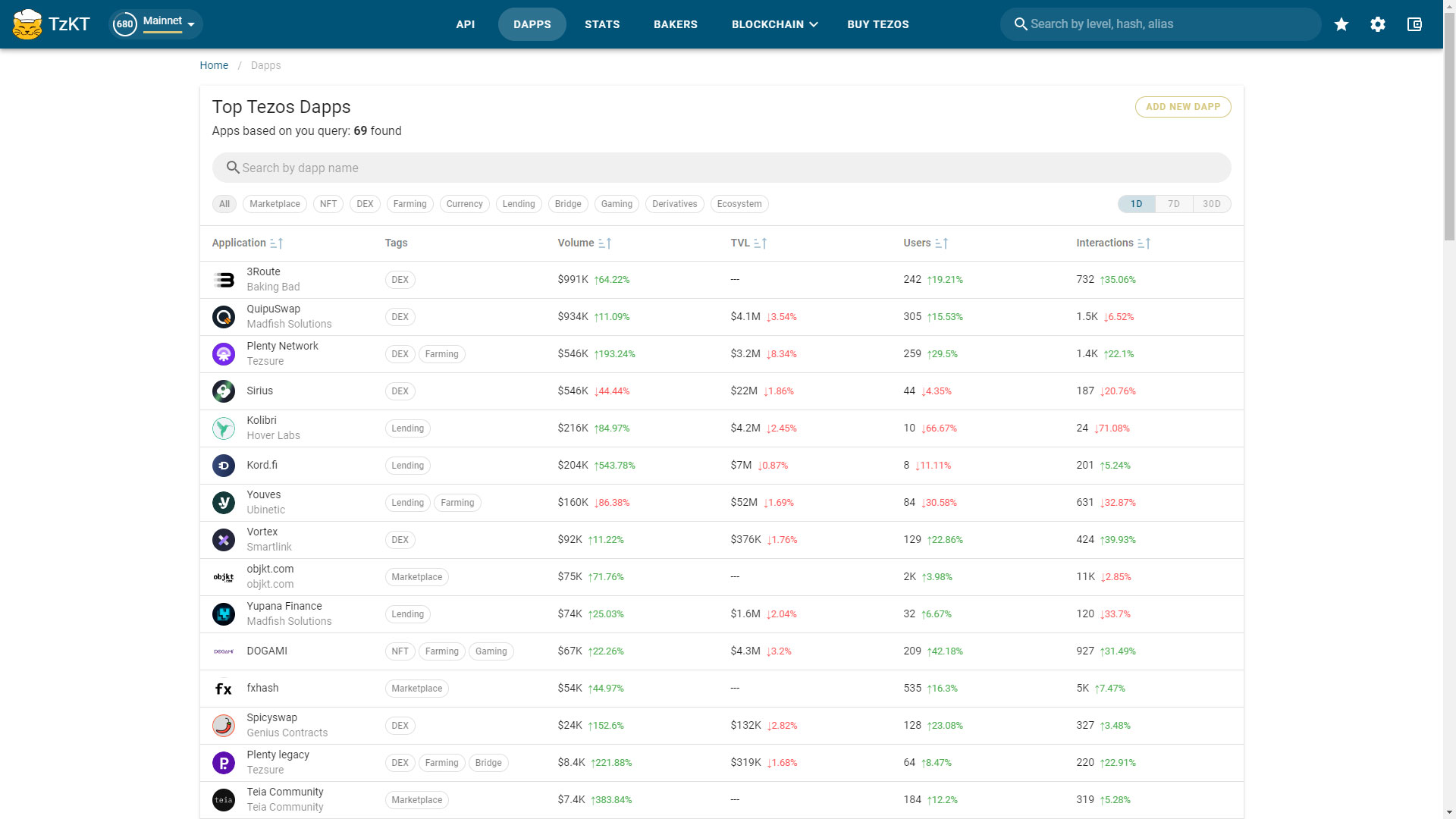This screenshot has width=1456, height=819.
Task: Toggle the Farming category filter
Action: pos(409,203)
